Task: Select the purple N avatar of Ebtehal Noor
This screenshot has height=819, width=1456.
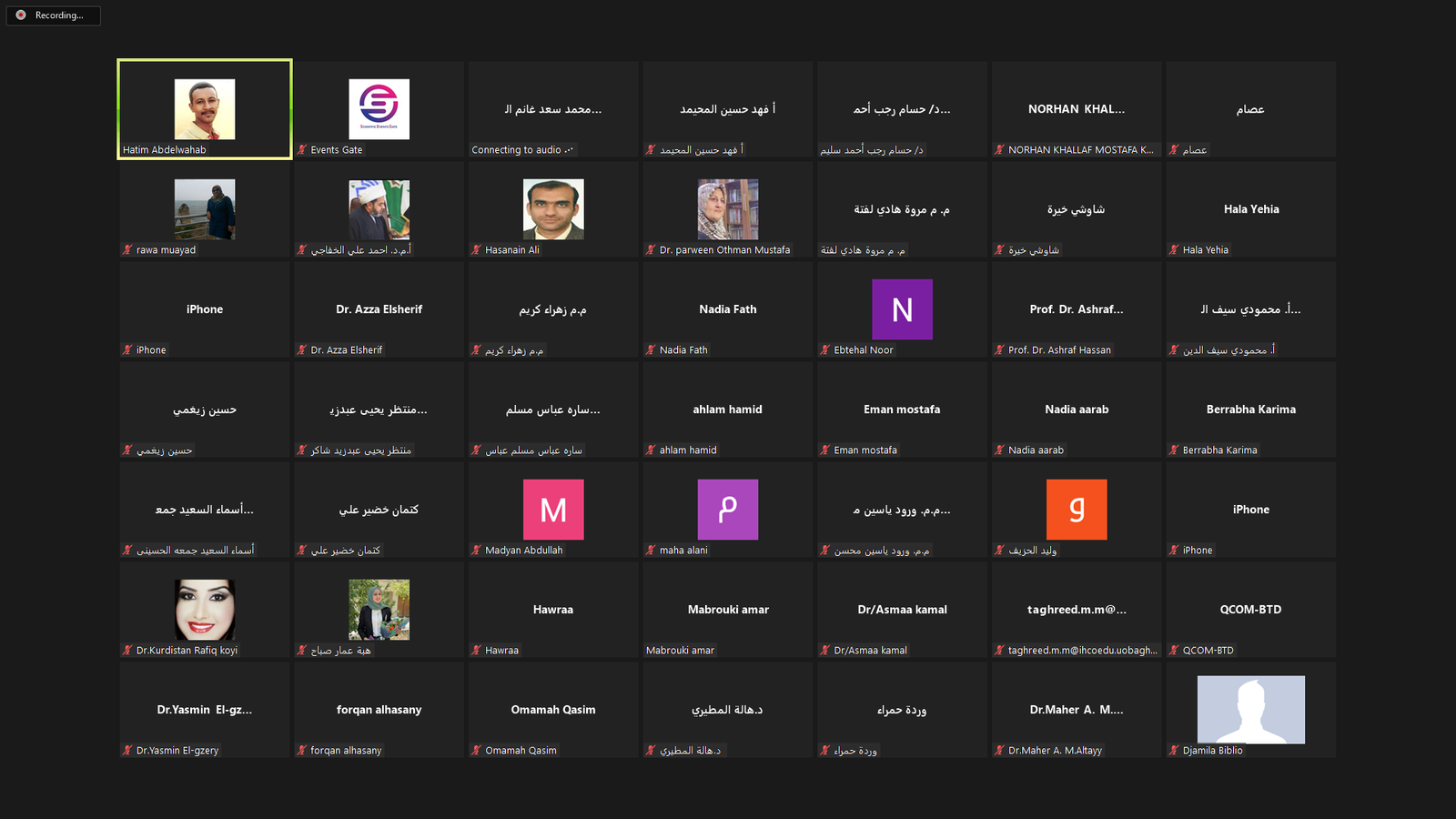Action: click(902, 309)
